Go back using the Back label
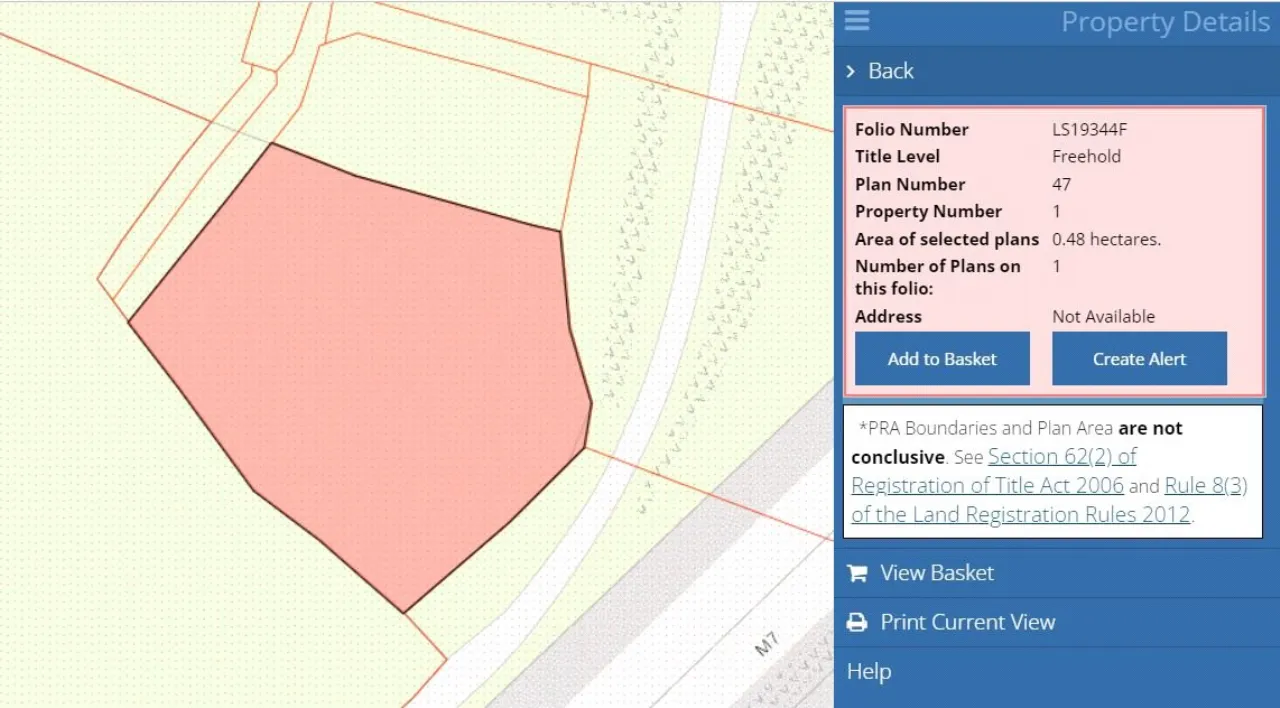Screen dimensions: 1280x708 (x=890, y=71)
